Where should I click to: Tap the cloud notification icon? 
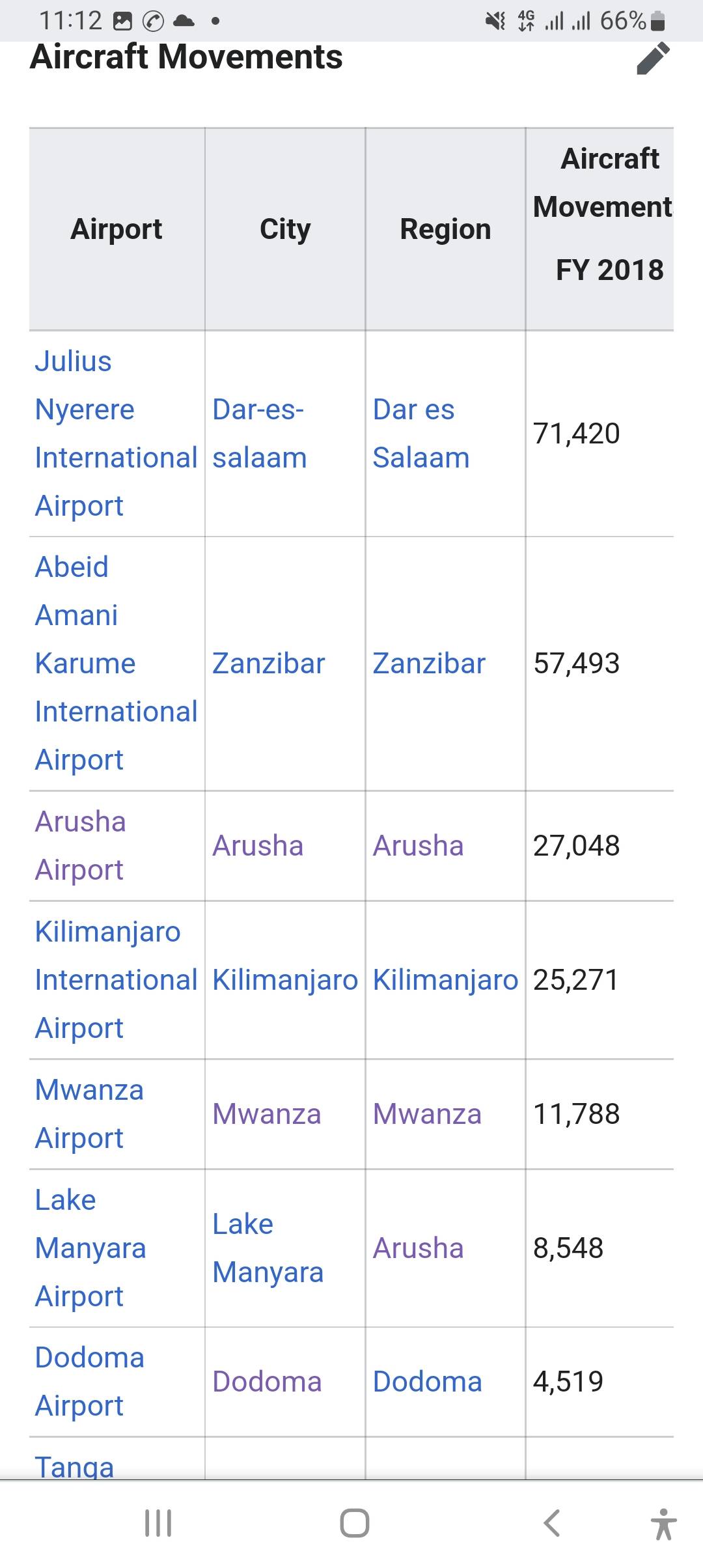pos(184,21)
